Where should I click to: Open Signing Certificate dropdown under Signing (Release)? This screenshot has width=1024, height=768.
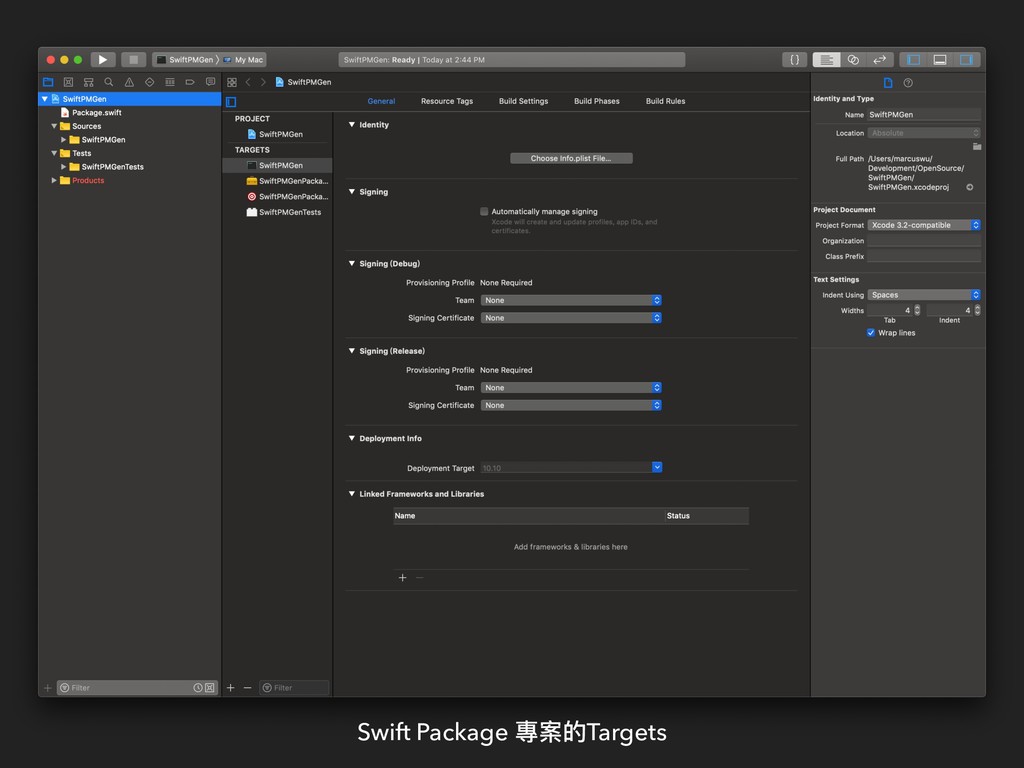(x=571, y=406)
